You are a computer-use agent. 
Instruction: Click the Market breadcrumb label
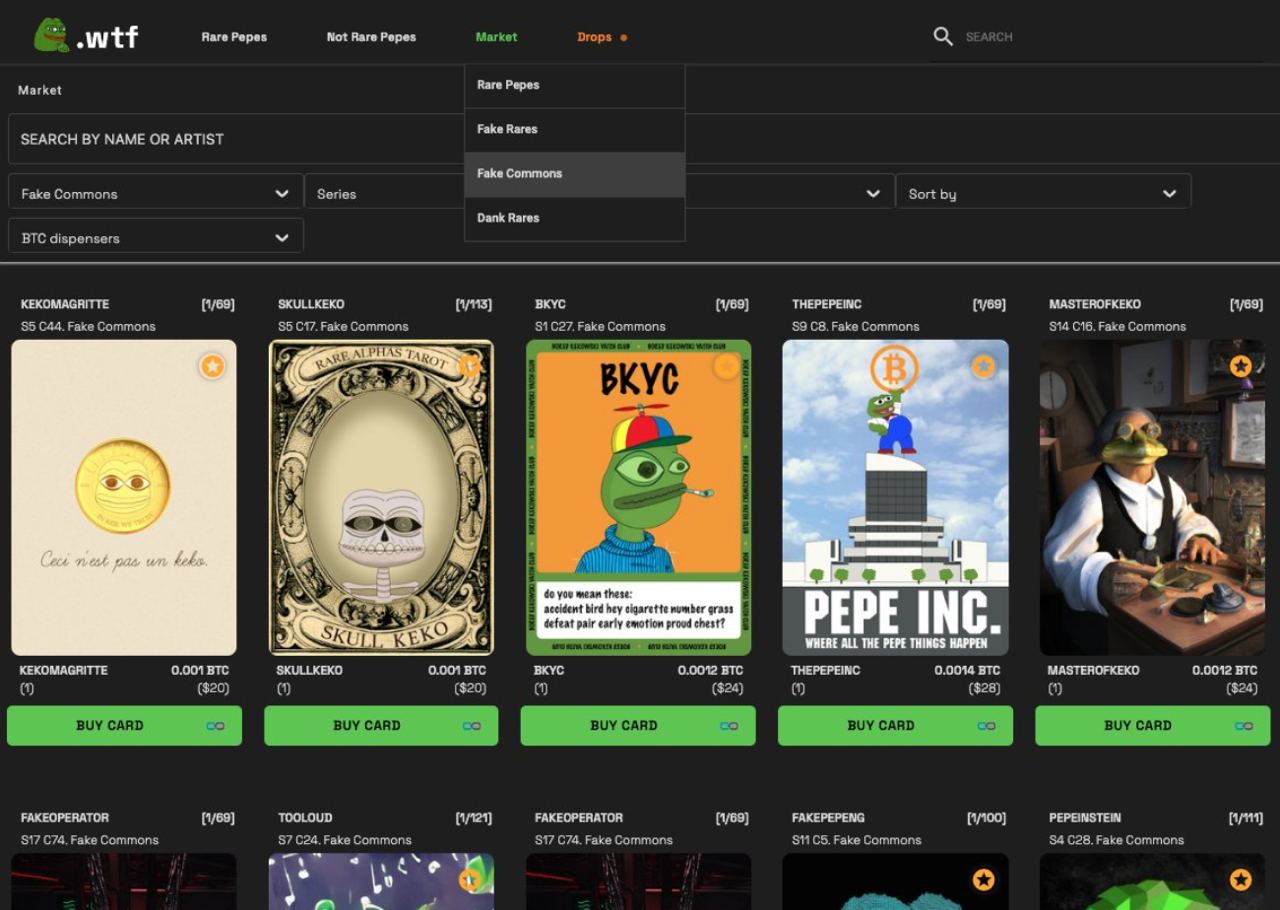click(40, 90)
